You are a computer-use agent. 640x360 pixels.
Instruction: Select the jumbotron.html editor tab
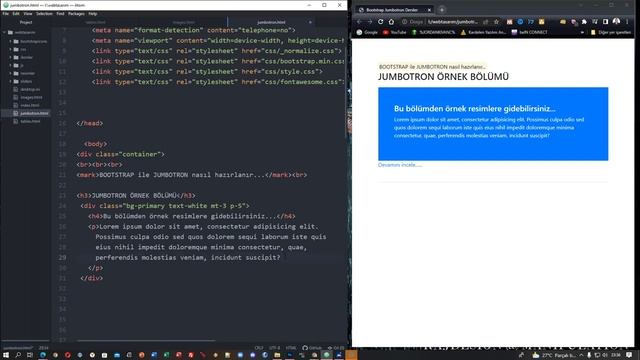click(x=271, y=22)
